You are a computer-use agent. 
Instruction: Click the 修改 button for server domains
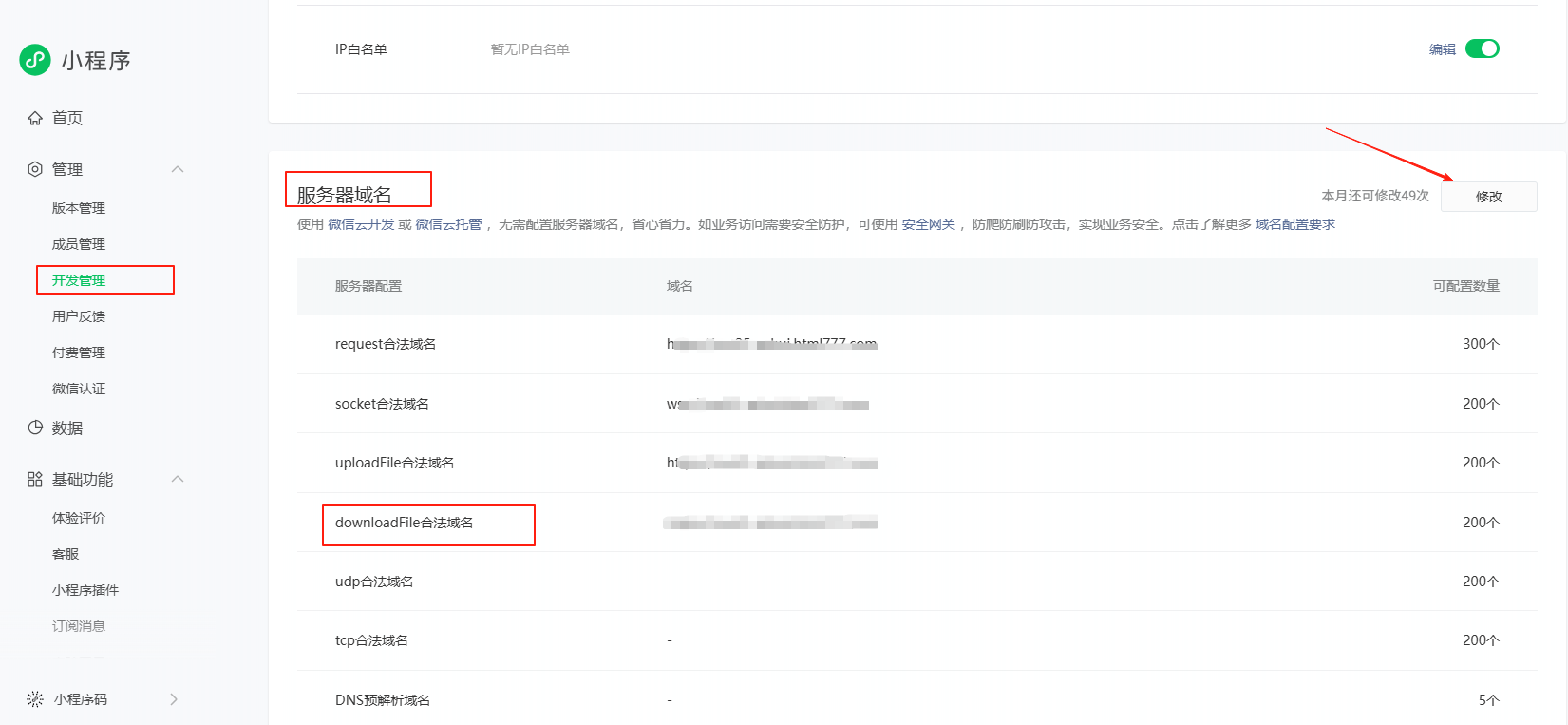click(1488, 197)
